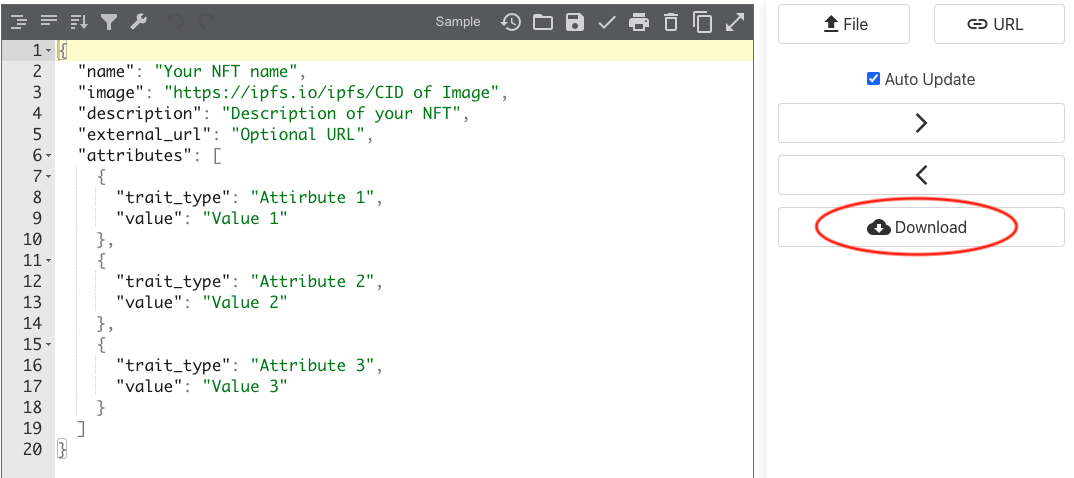The width and height of the screenshot is (1074, 478).
Task: Click the format/beautify JSON icon
Action: [18, 22]
